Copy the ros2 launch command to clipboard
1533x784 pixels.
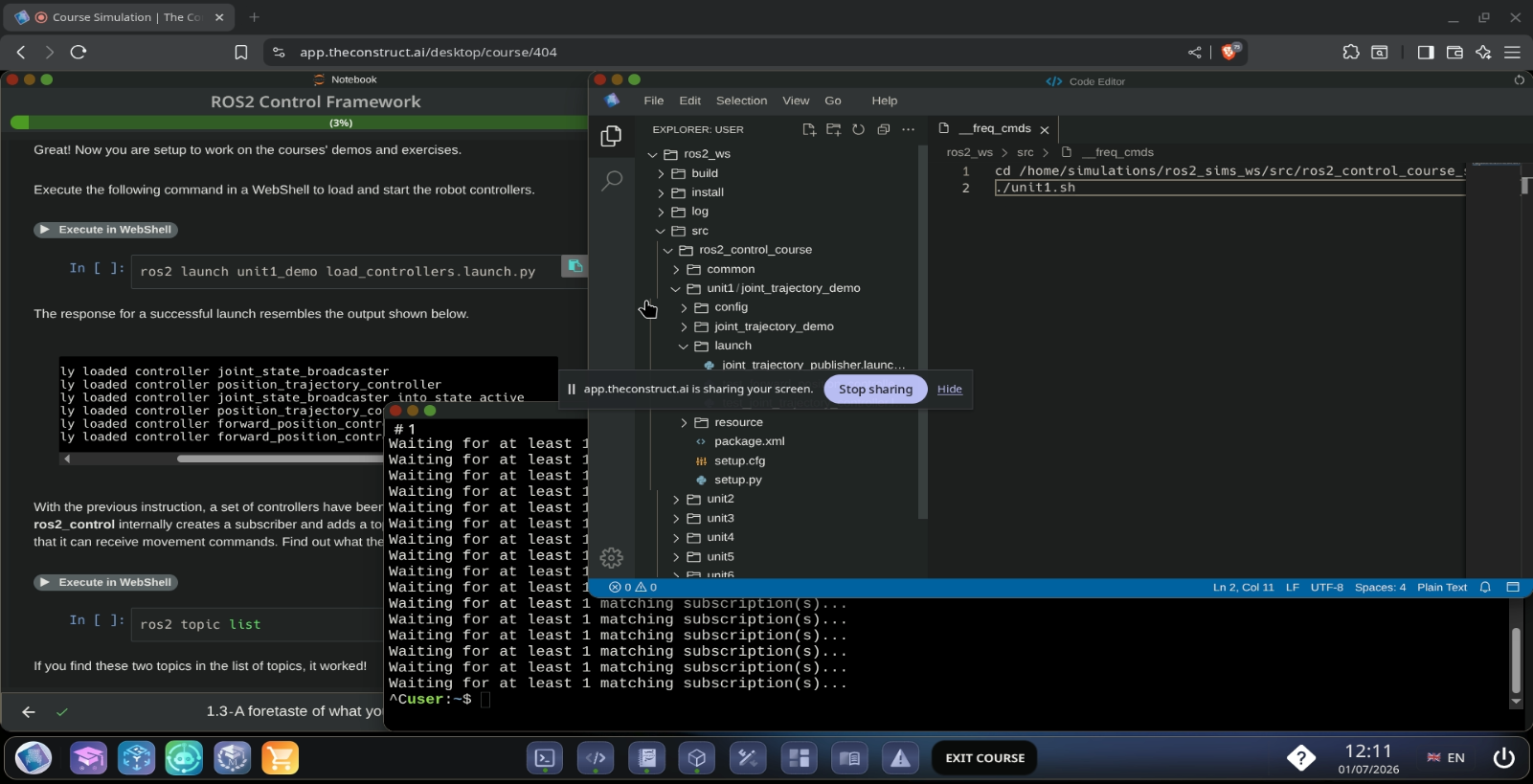click(x=575, y=266)
